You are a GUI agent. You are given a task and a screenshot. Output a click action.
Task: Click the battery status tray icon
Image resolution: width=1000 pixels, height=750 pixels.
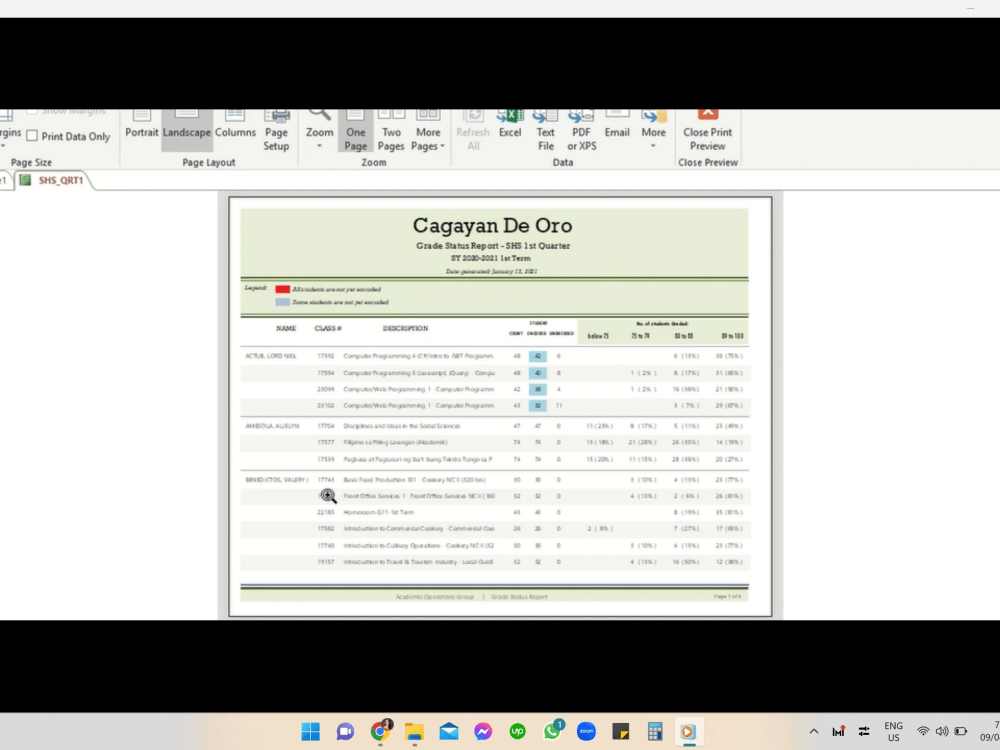tap(961, 732)
